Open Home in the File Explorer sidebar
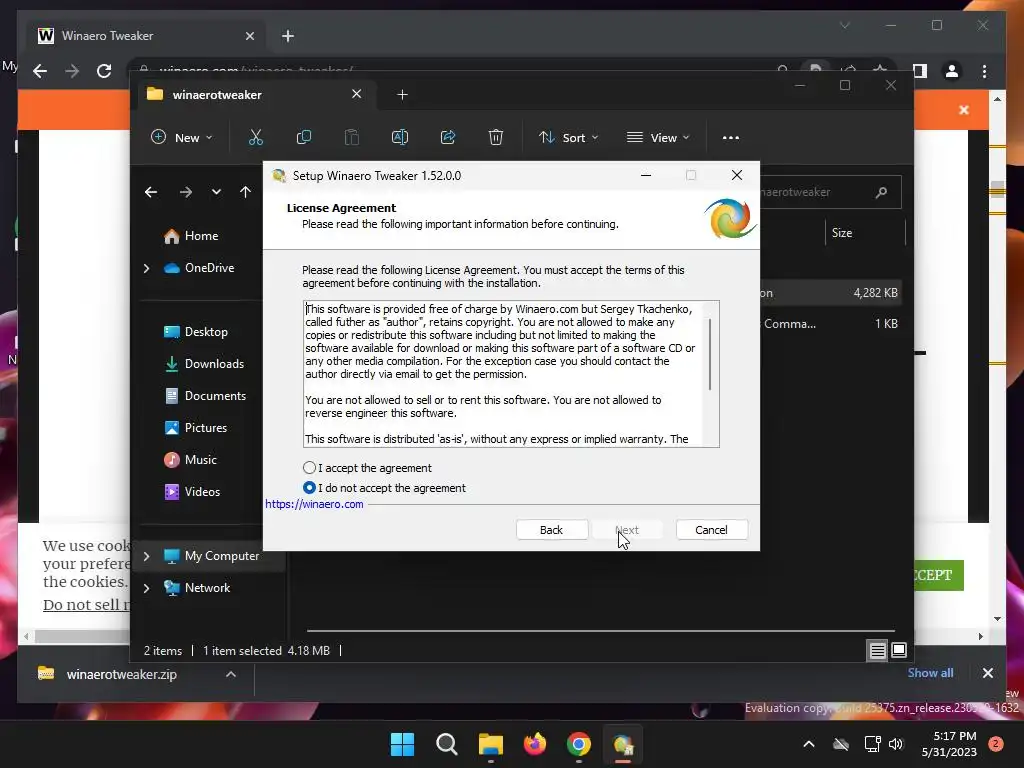 coord(191,236)
